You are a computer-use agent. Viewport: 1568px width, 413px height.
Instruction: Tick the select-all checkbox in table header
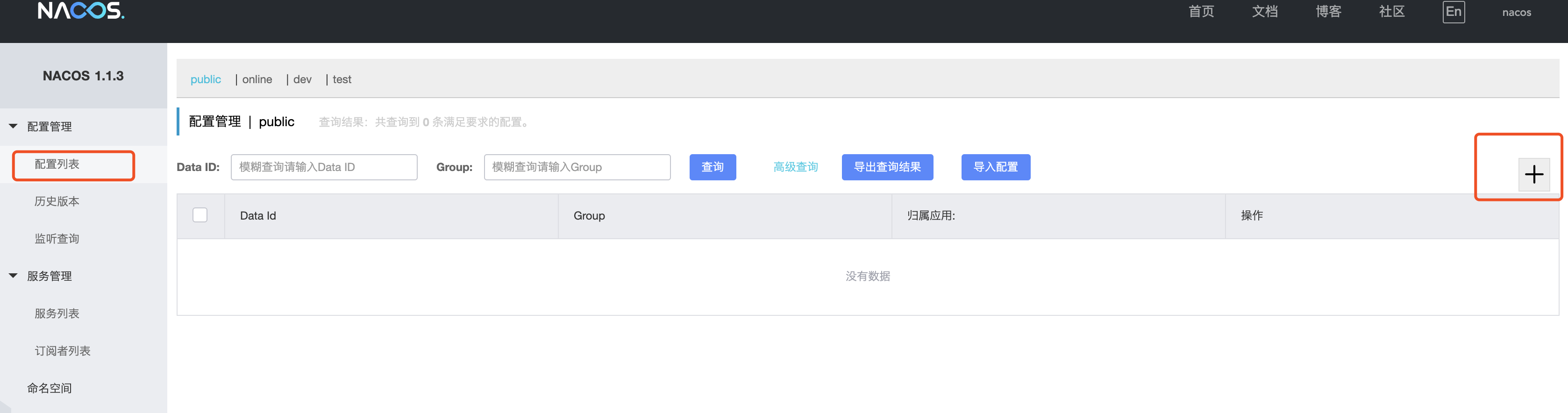(200, 215)
